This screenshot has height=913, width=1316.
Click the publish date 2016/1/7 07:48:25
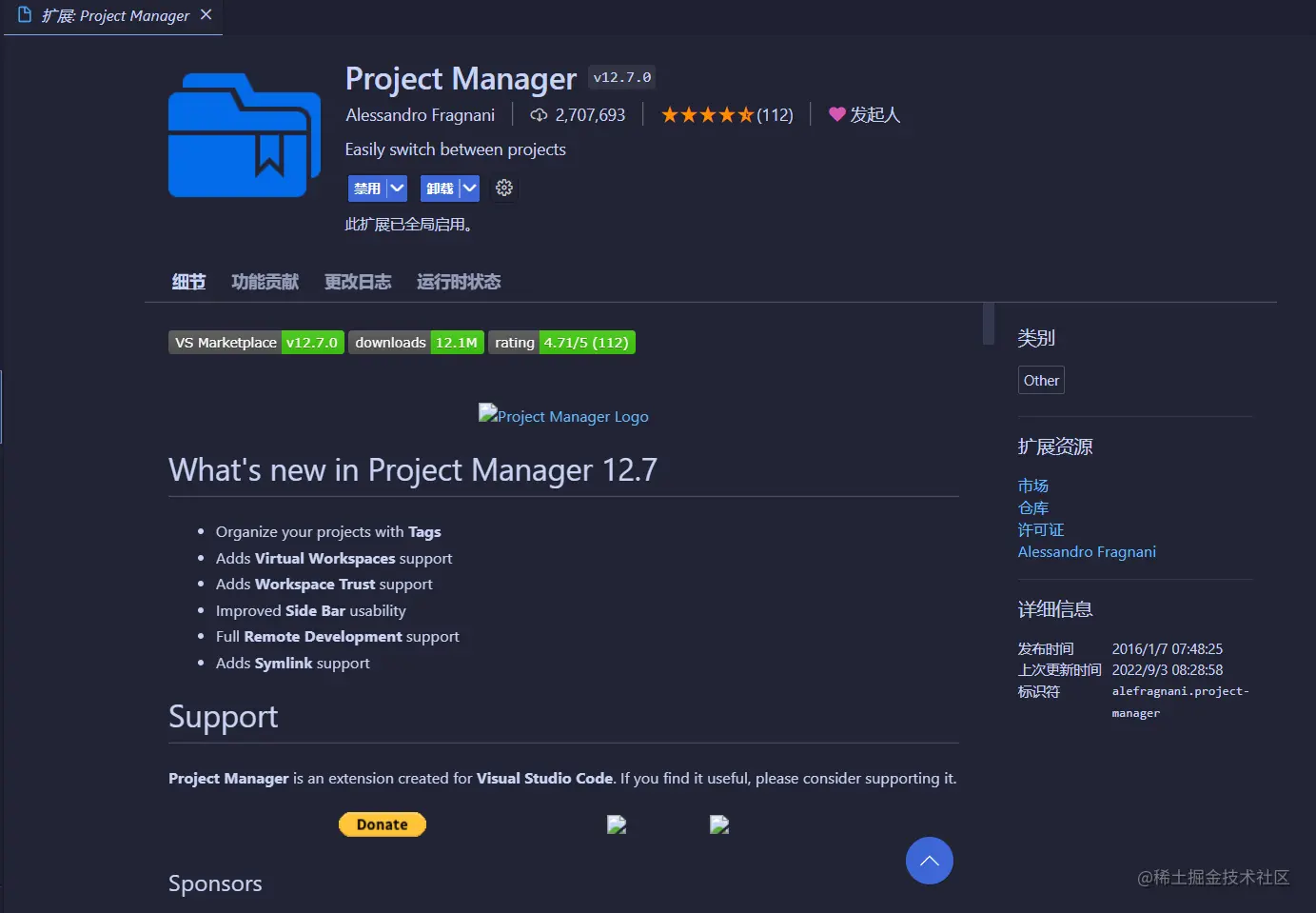click(1168, 649)
